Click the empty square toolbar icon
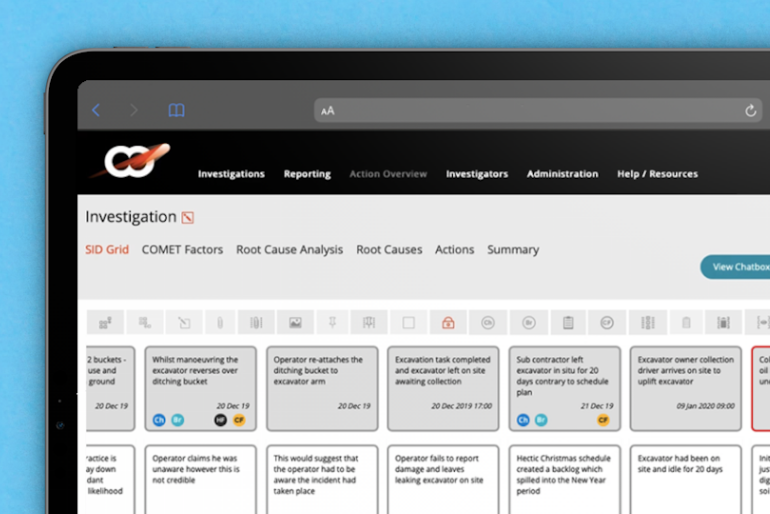 click(408, 322)
